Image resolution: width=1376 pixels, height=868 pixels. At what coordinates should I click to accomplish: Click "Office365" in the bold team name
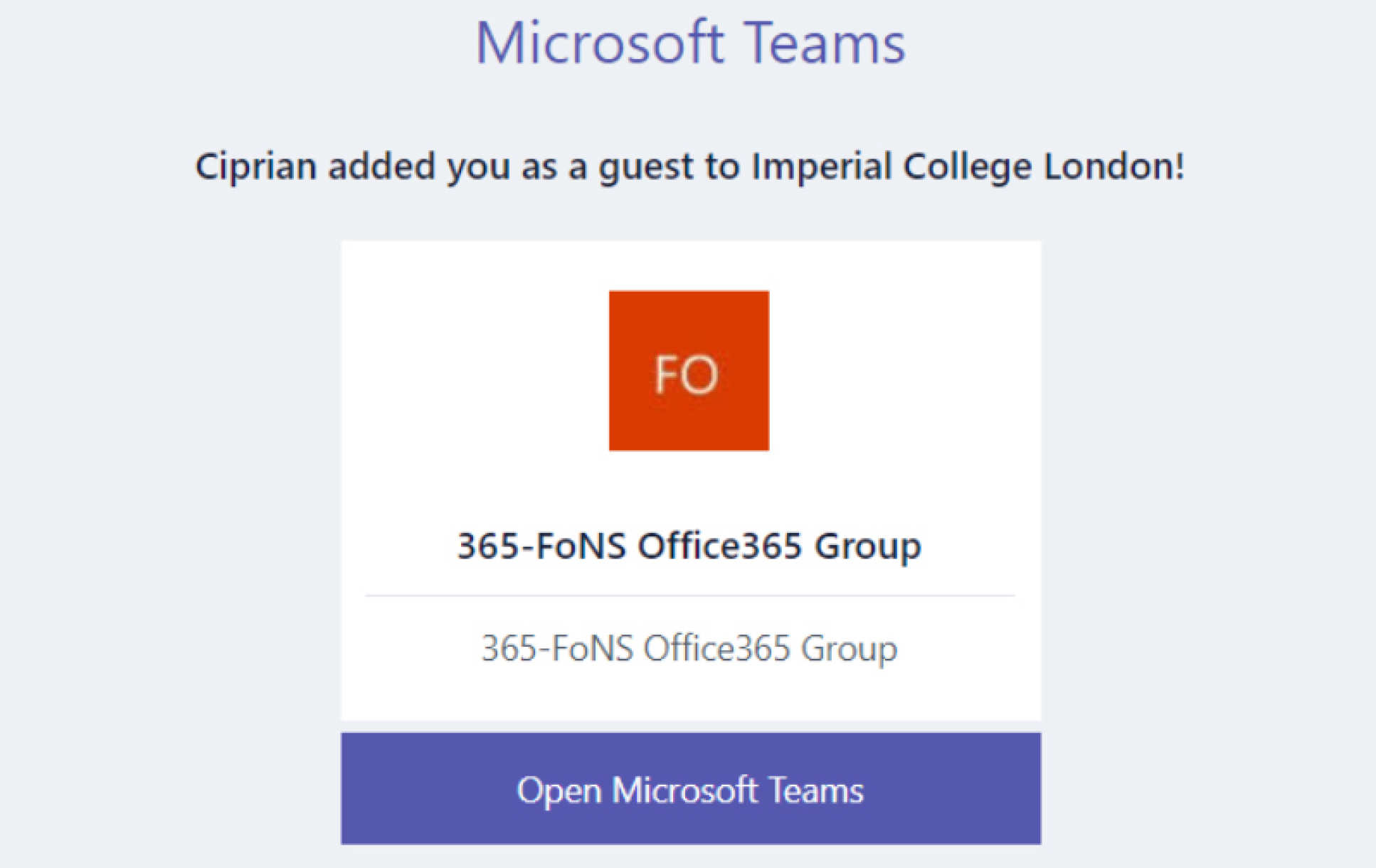pos(719,546)
